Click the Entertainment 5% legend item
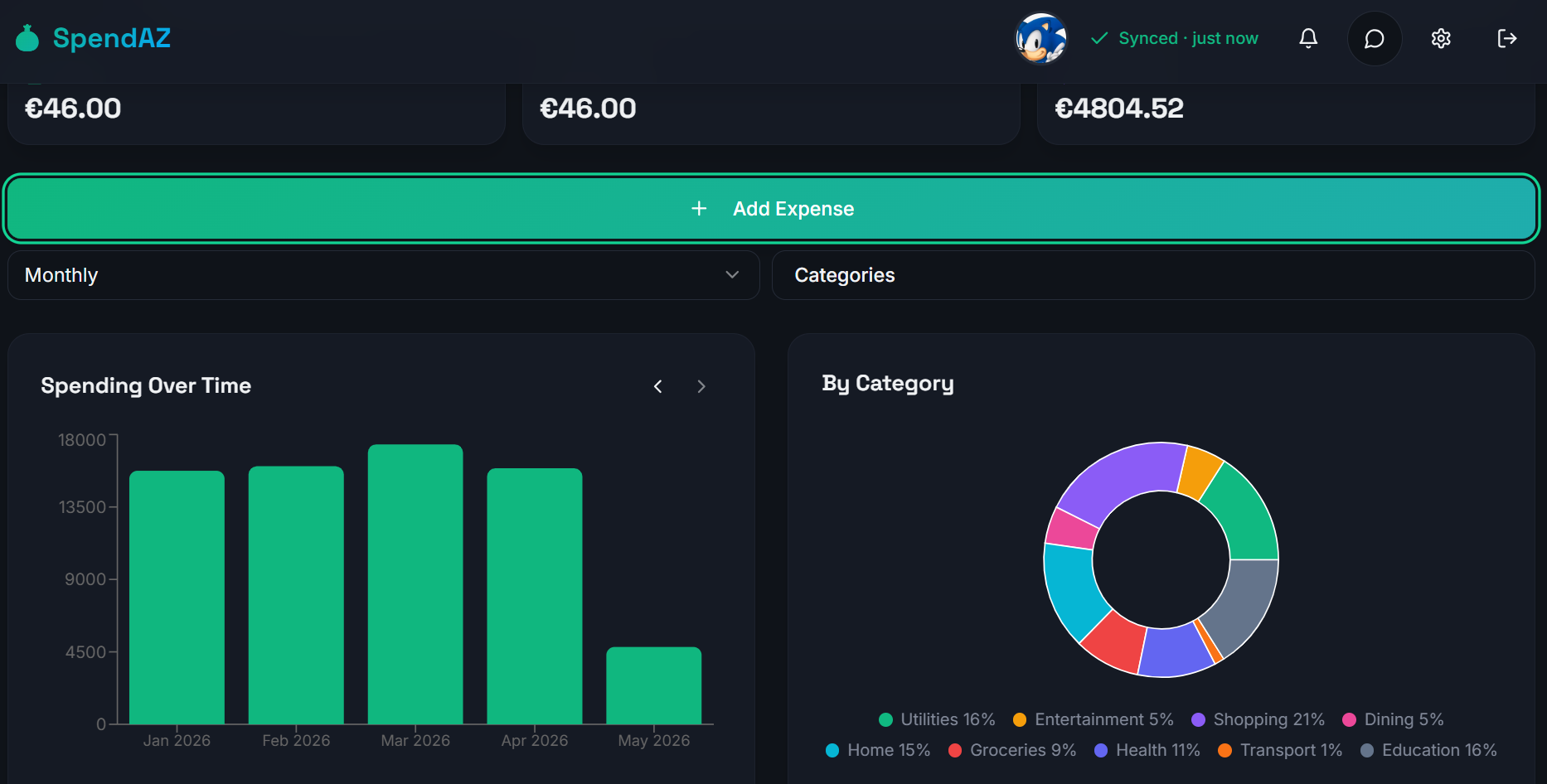This screenshot has height=784, width=1547. pyautogui.click(x=1093, y=719)
